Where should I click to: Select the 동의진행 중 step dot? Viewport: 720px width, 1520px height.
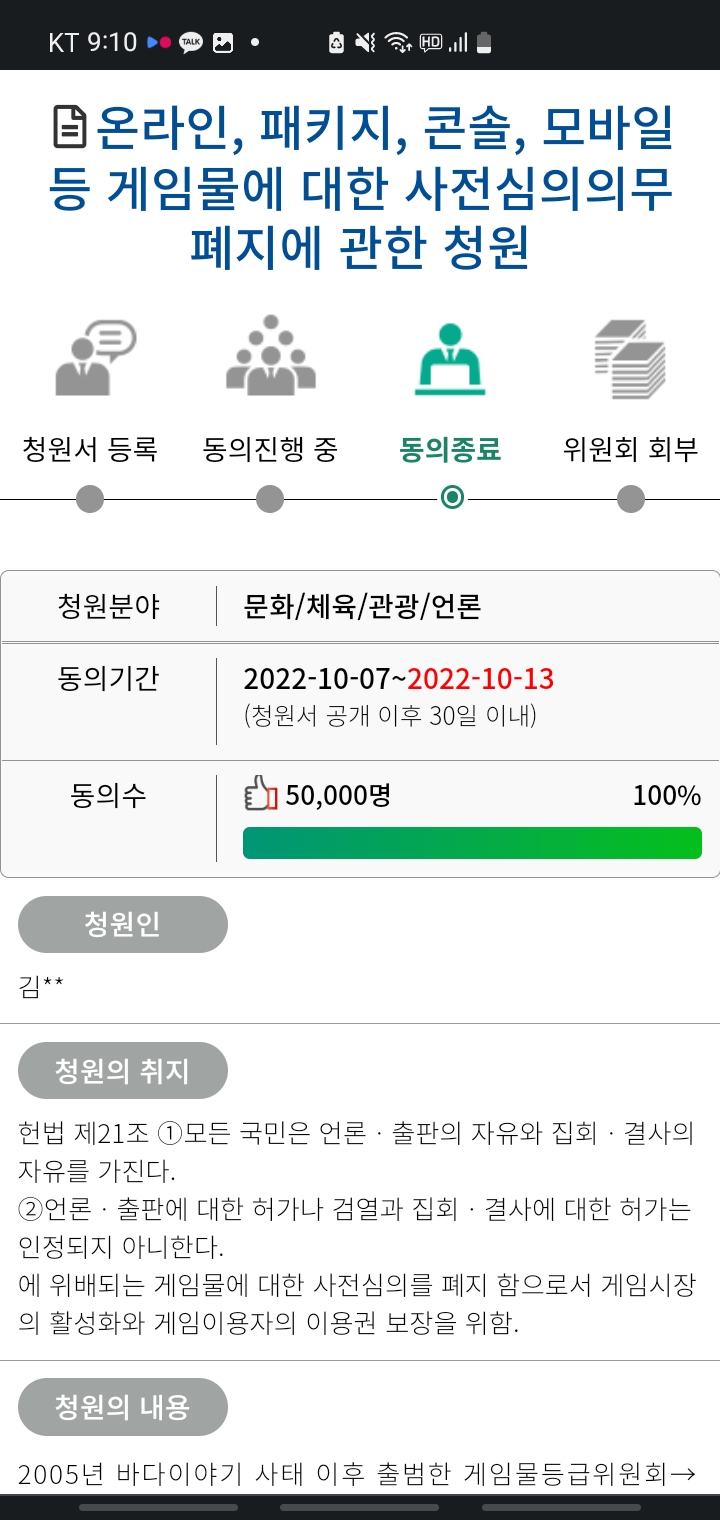click(x=270, y=498)
